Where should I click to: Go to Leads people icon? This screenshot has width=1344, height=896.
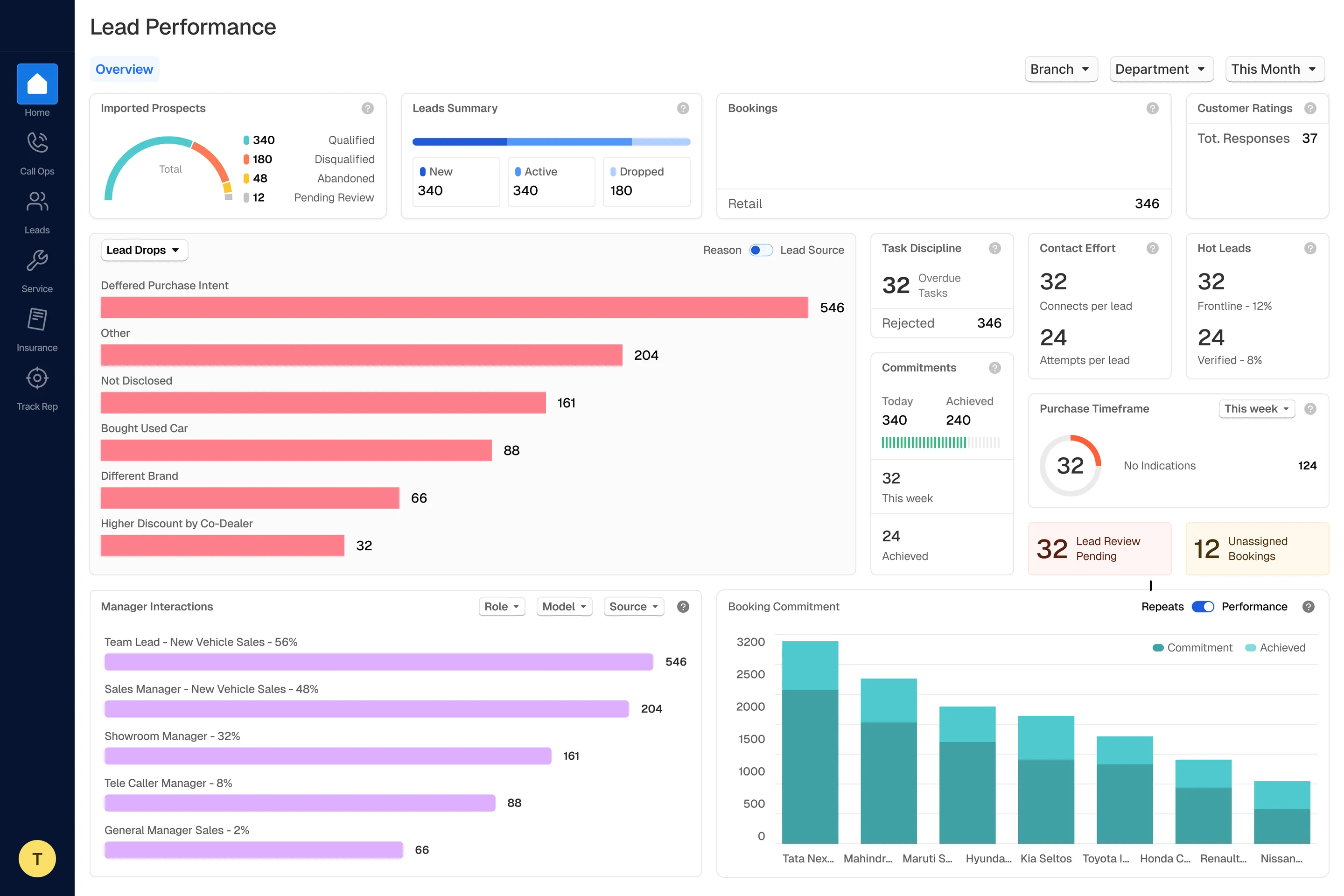pyautogui.click(x=37, y=201)
